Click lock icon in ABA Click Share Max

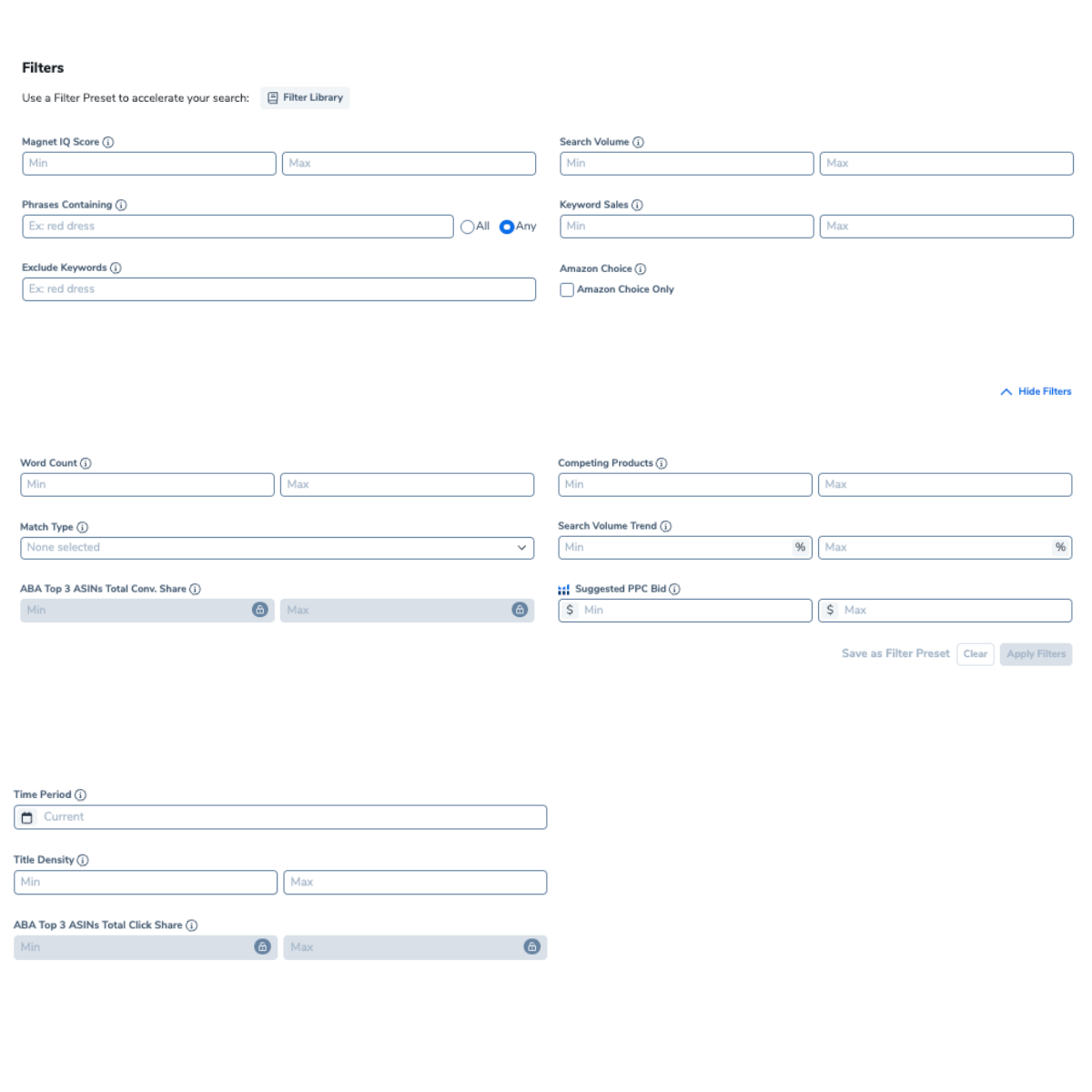[x=531, y=947]
